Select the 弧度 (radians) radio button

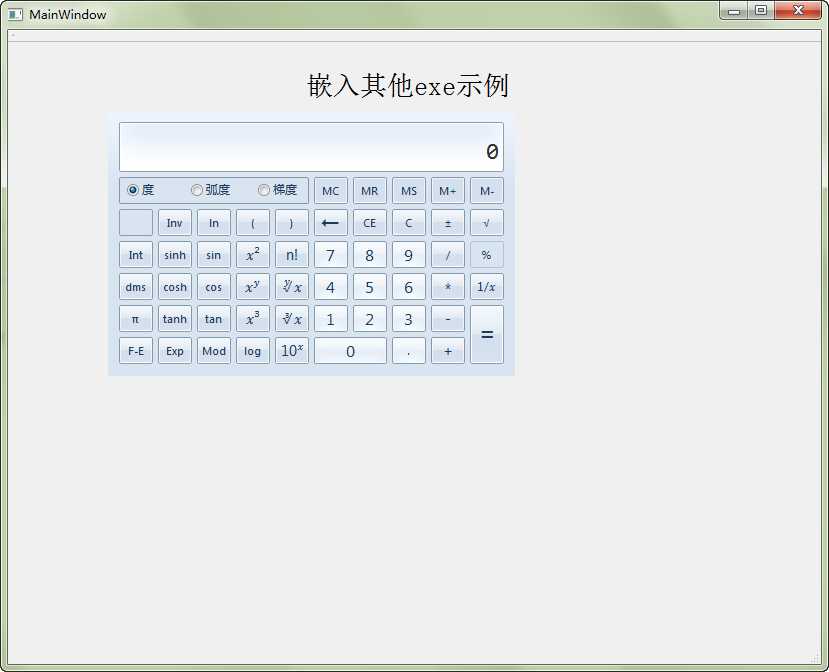click(x=210, y=190)
